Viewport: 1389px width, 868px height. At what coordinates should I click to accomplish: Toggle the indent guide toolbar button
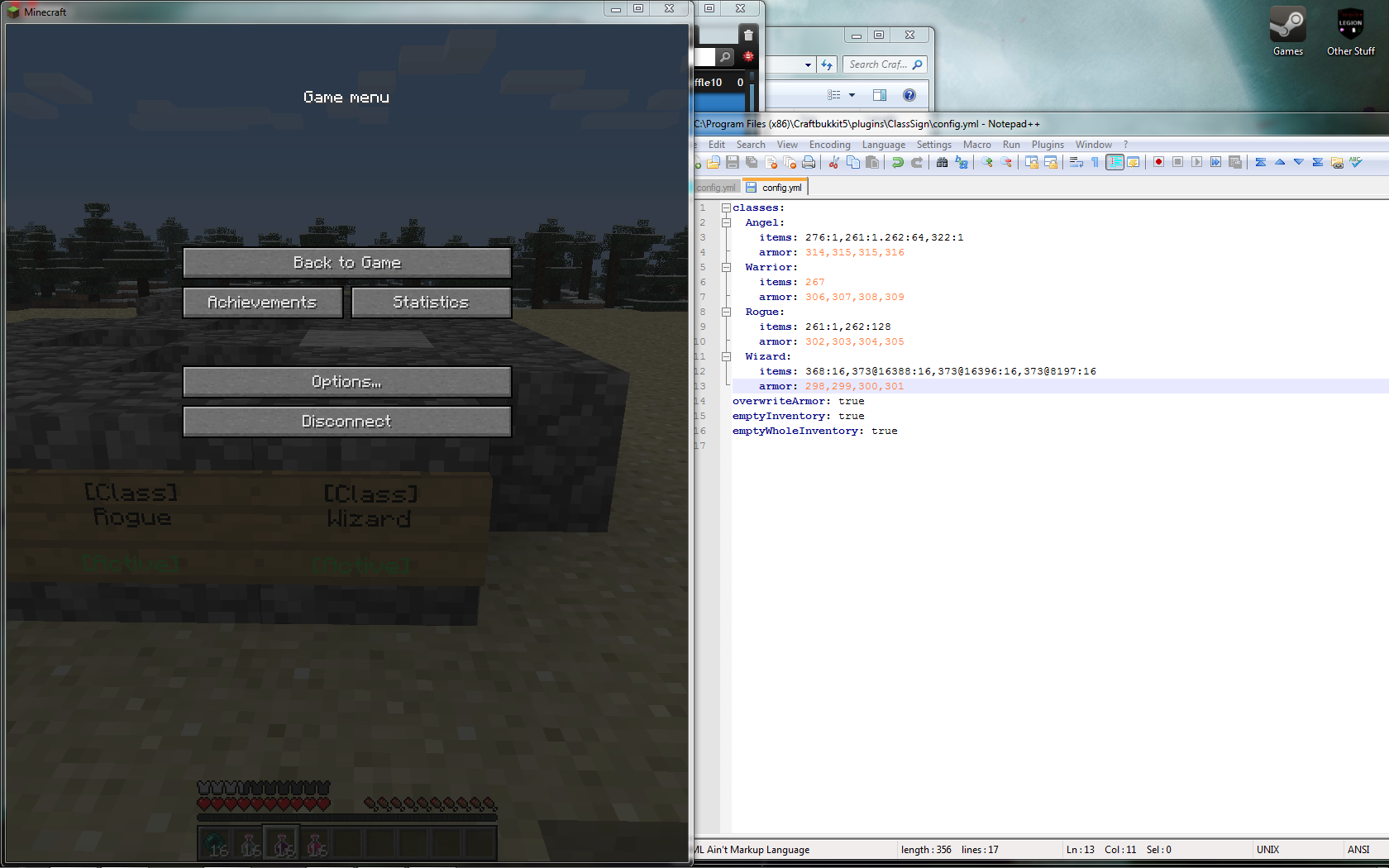[1115, 162]
